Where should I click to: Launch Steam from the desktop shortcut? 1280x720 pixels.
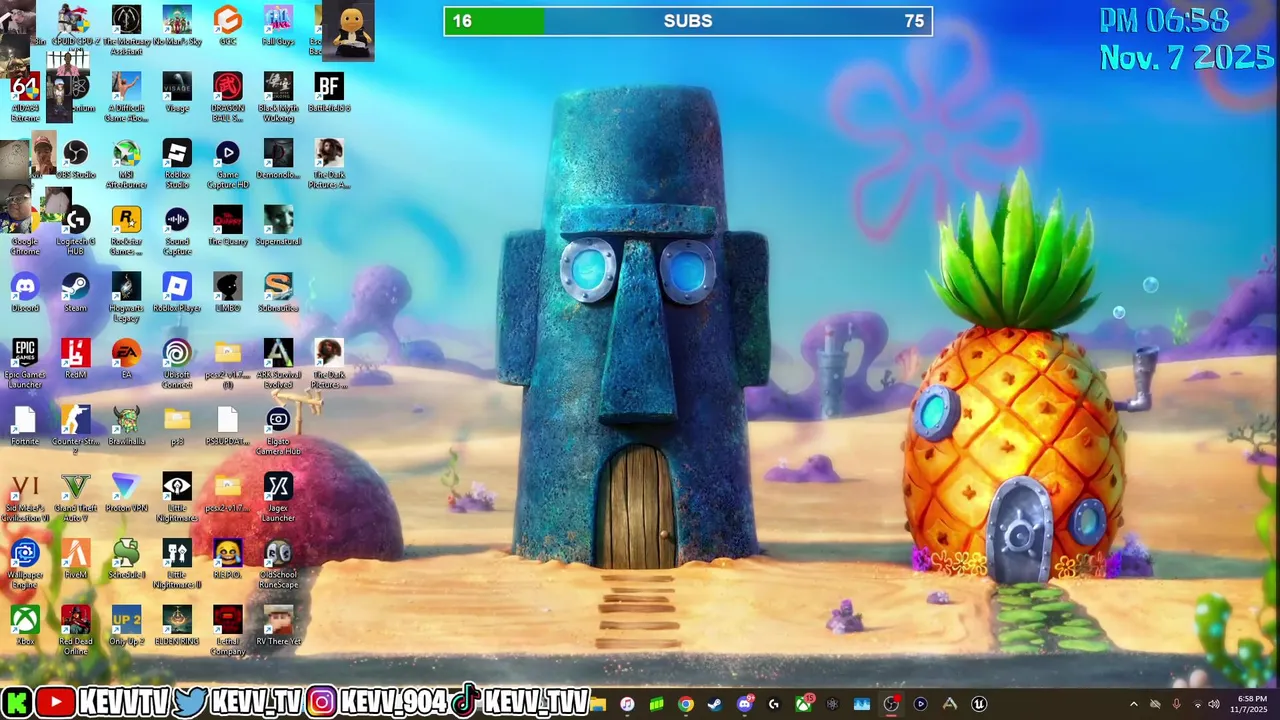coord(75,293)
